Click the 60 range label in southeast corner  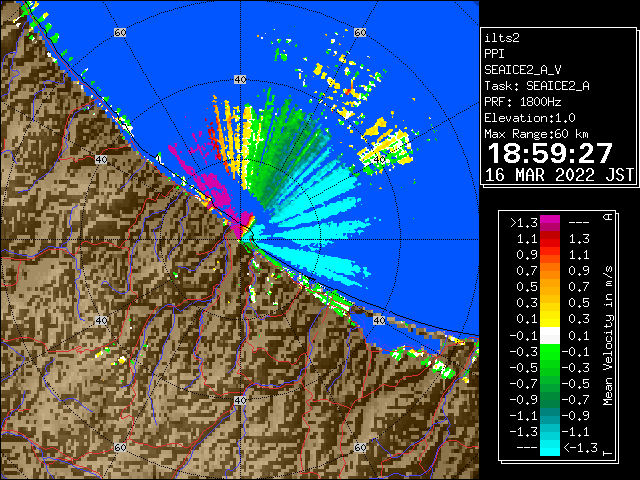pyautogui.click(x=360, y=447)
